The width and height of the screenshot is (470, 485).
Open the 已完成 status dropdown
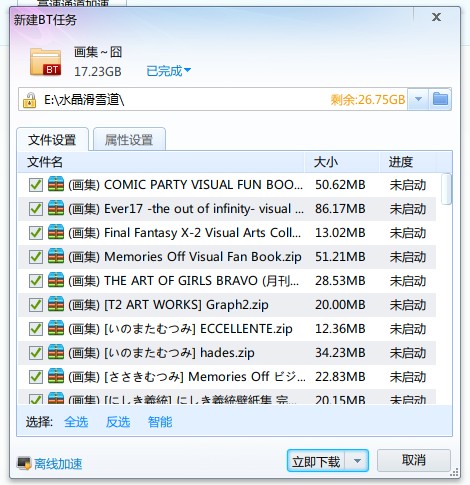[x=168, y=71]
